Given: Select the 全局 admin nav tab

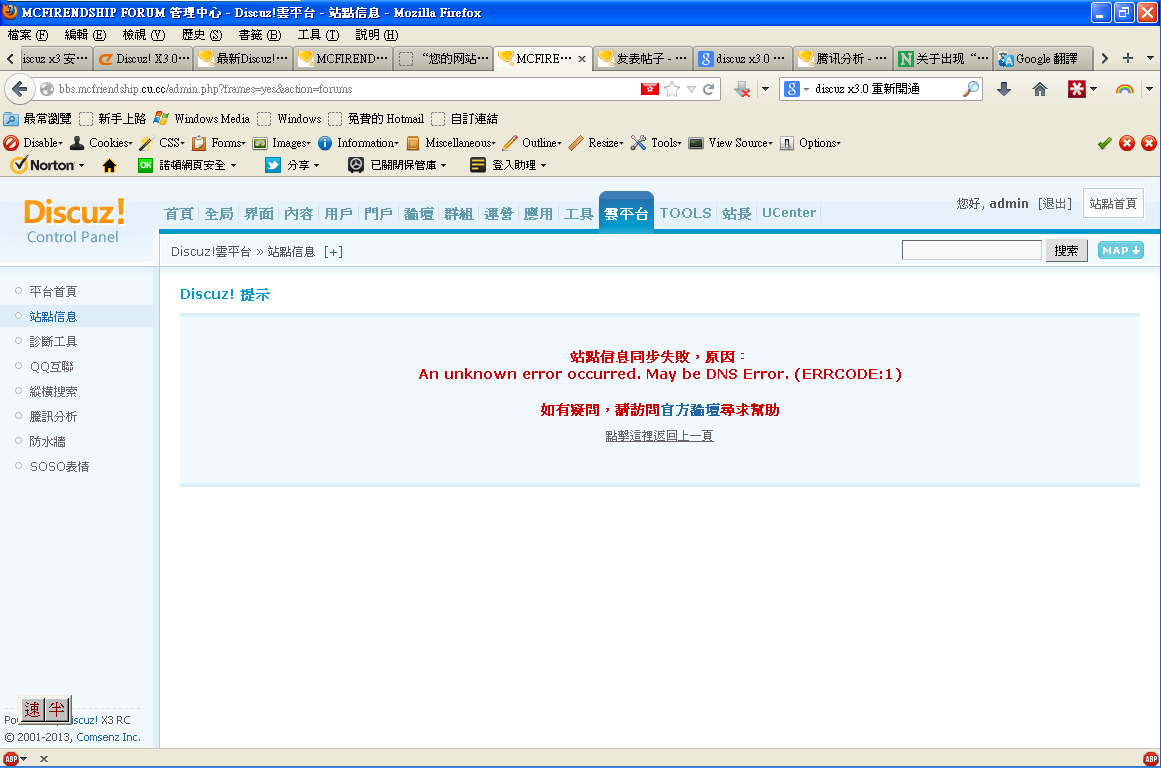Looking at the screenshot, I should [219, 214].
